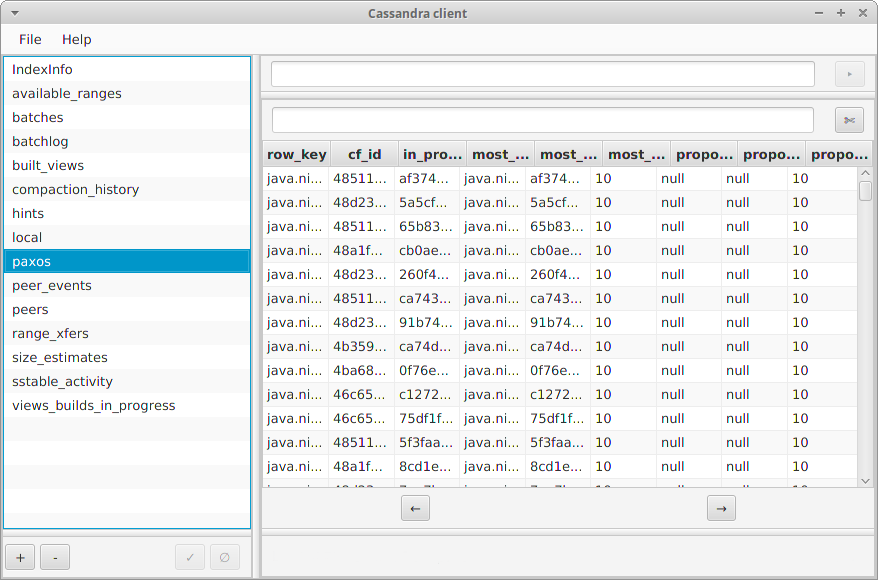Viewport: 878px width, 580px height.
Task: Click the cancel circle-slash button
Action: pyautogui.click(x=225, y=558)
